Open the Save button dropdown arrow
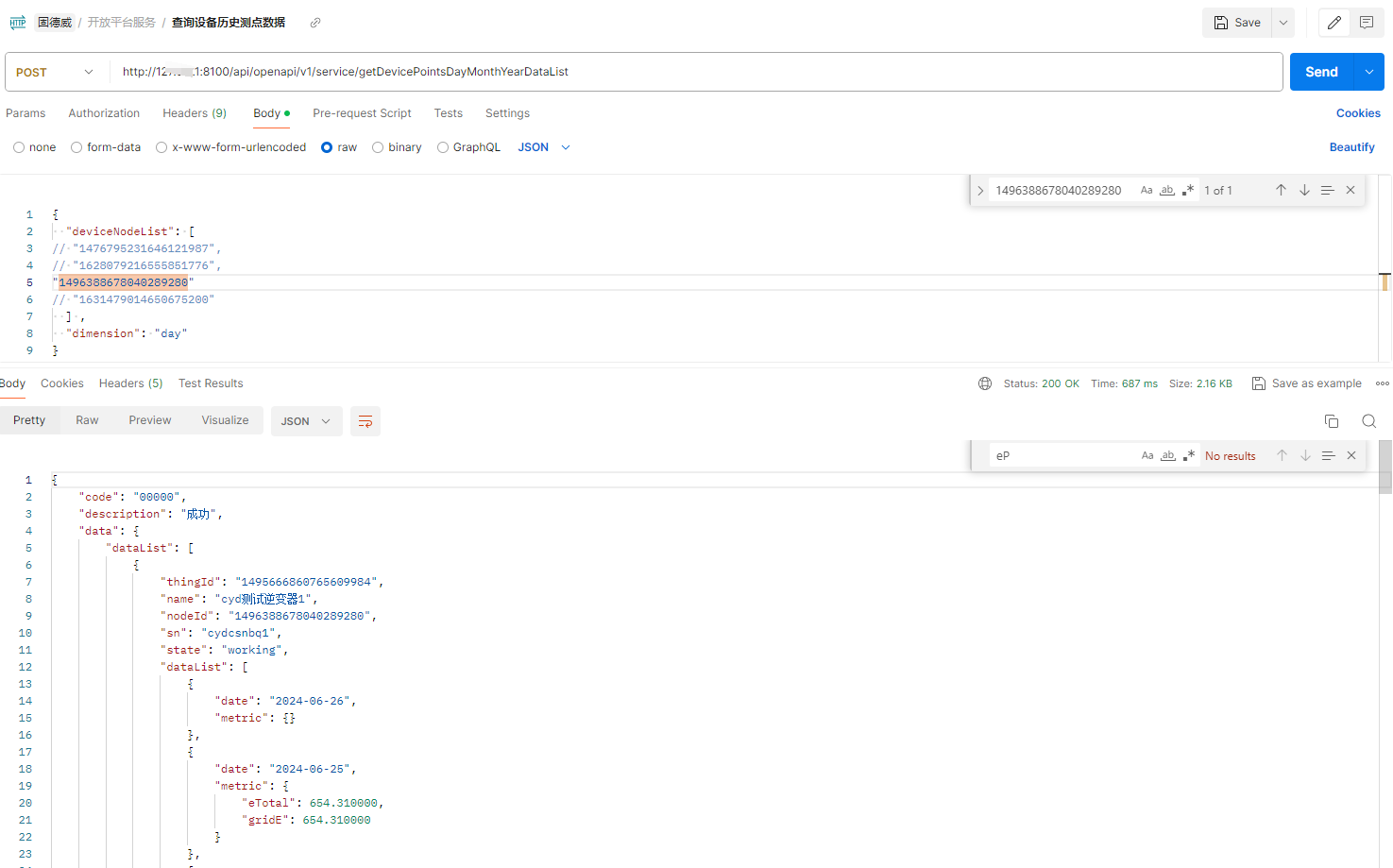Image resolution: width=1393 pixels, height=868 pixels. pos(1282,22)
